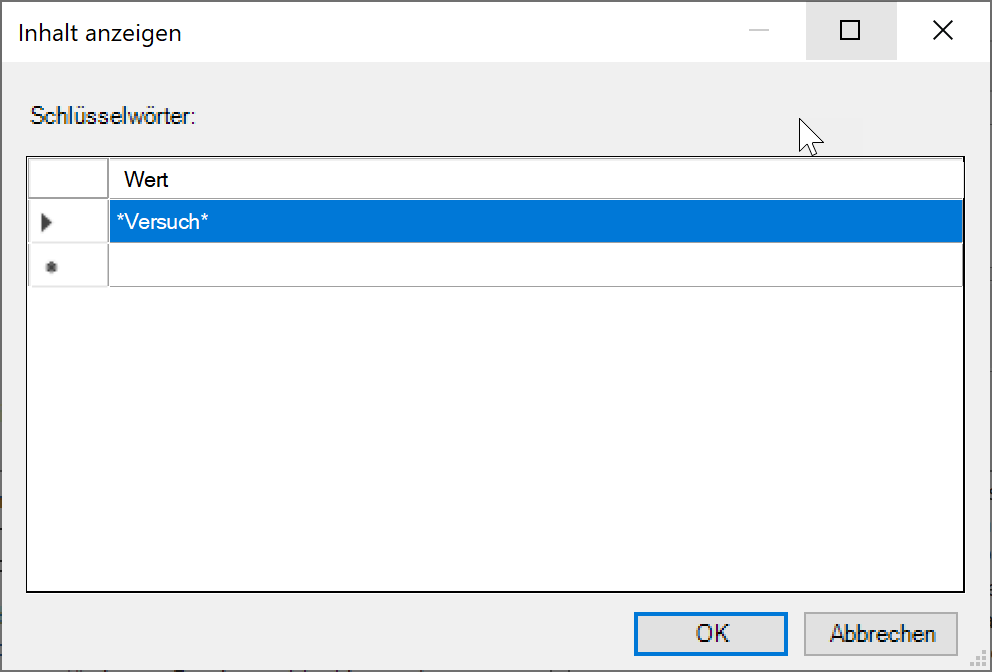The image size is (992, 672).
Task: Click the empty white area below the grid rows
Action: [495, 440]
